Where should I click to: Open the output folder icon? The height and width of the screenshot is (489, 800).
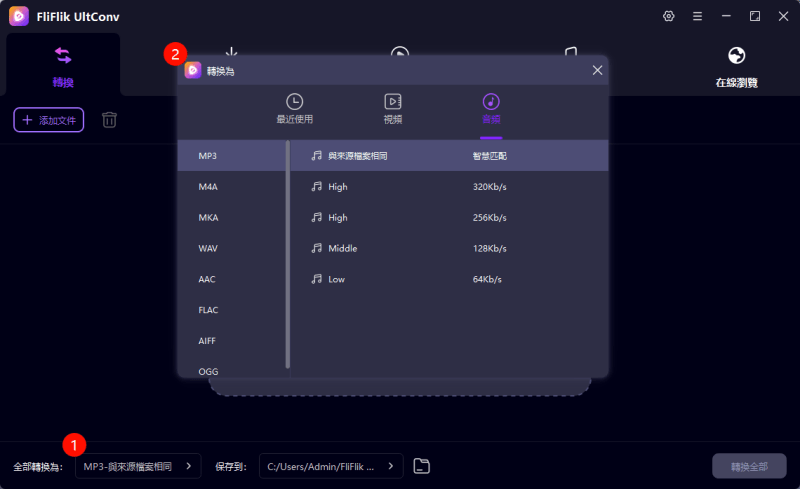tap(422, 466)
